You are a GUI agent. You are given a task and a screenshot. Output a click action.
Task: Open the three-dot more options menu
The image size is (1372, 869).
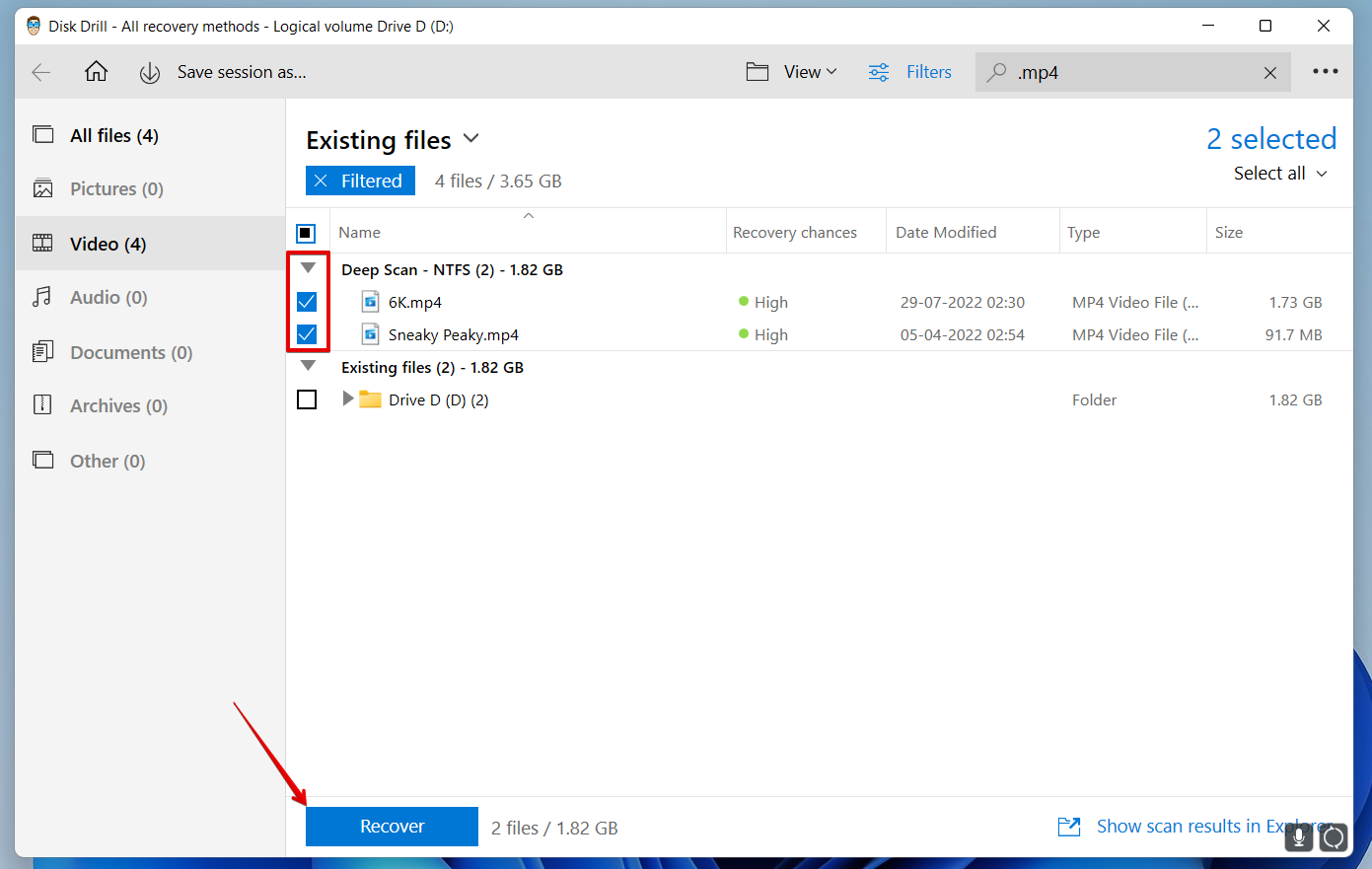click(1326, 71)
